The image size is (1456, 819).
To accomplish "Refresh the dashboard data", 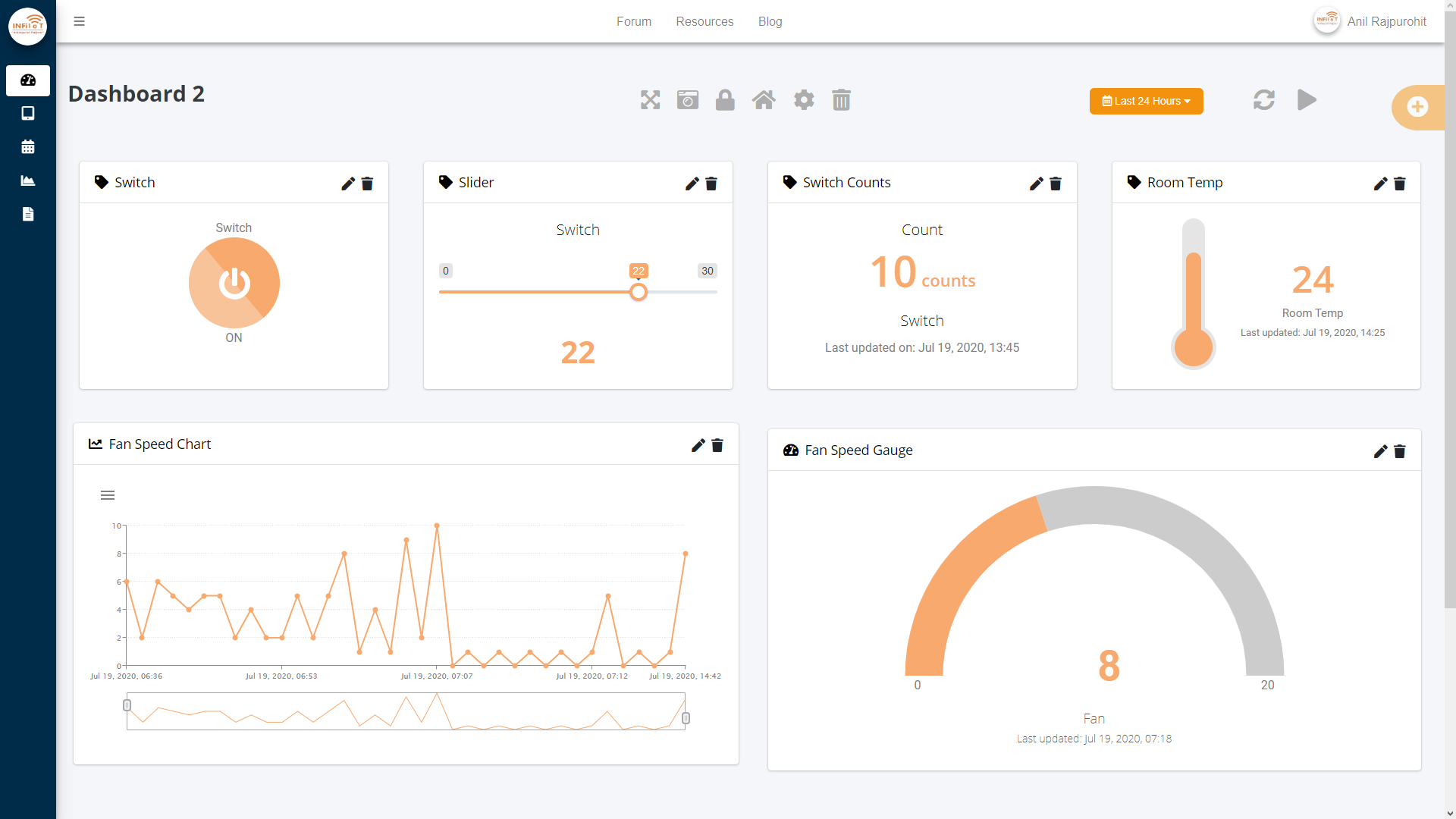I will click(x=1264, y=100).
